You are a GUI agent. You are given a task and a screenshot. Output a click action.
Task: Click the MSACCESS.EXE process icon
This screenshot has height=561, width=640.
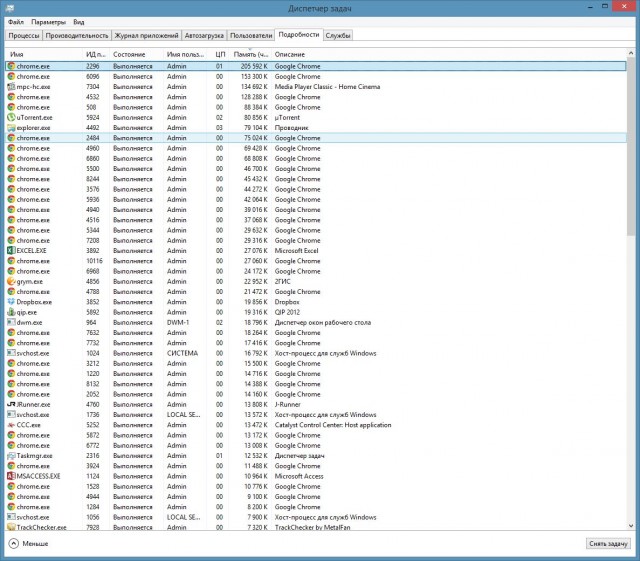click(x=11, y=476)
